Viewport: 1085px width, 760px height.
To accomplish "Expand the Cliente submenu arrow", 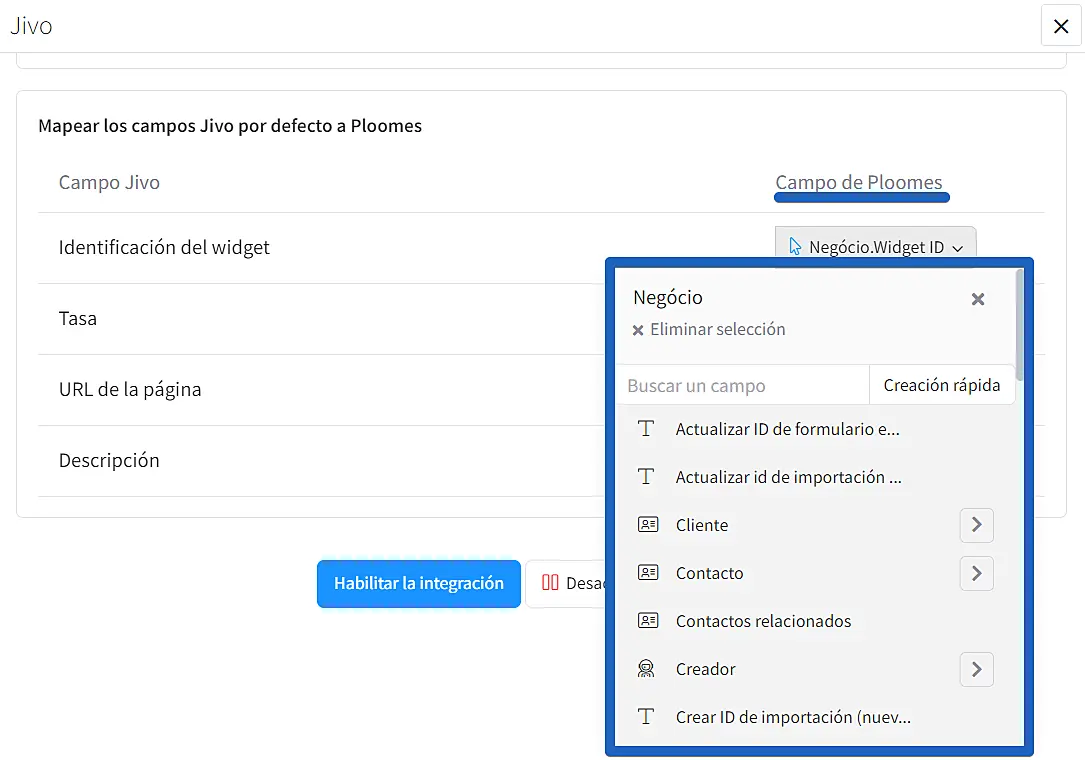I will pos(976,525).
